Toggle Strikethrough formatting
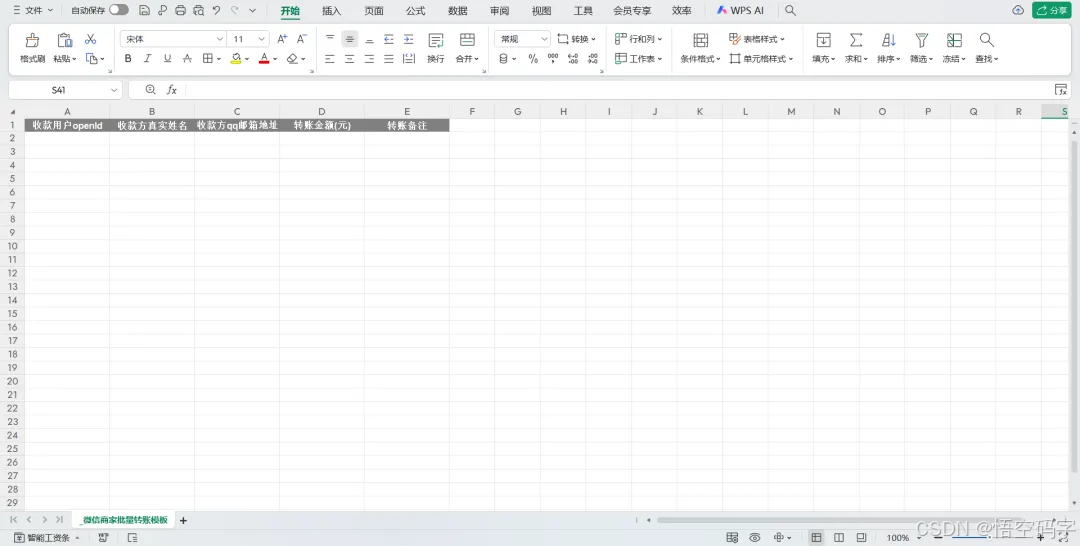The width and height of the screenshot is (1080, 546). point(187,59)
